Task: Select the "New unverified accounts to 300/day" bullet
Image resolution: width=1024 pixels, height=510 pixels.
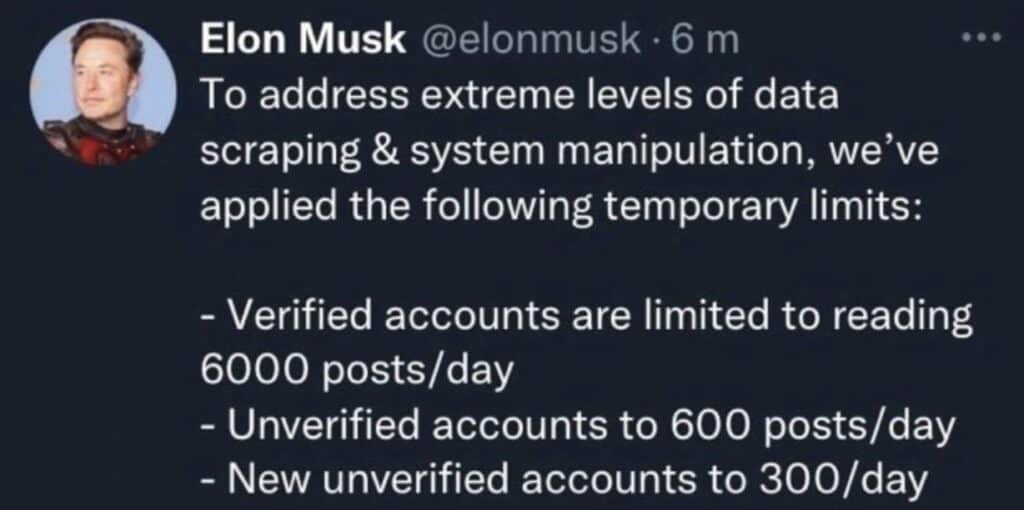Action: [x=563, y=483]
